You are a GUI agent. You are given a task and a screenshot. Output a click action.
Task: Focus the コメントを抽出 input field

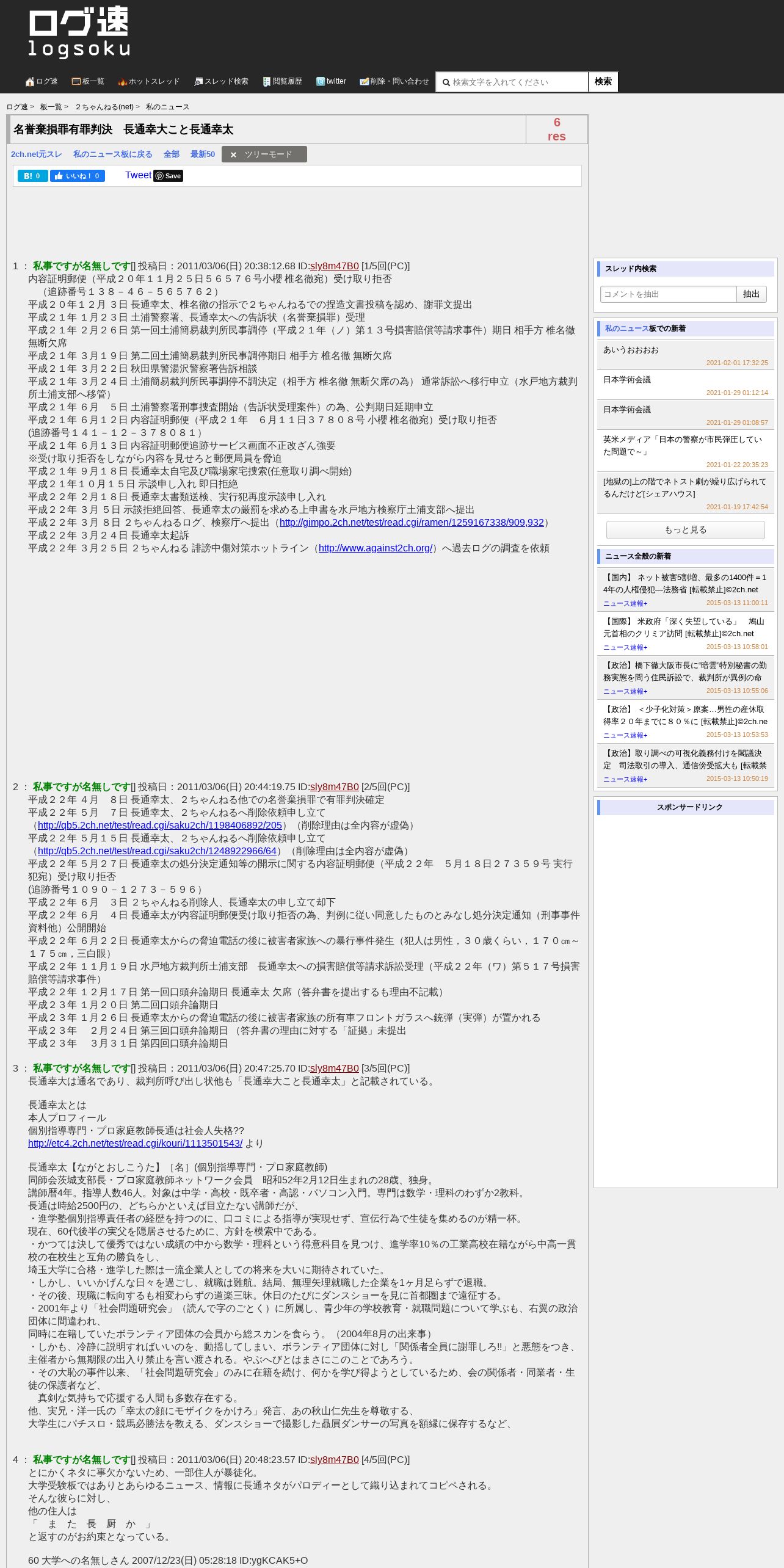click(668, 294)
